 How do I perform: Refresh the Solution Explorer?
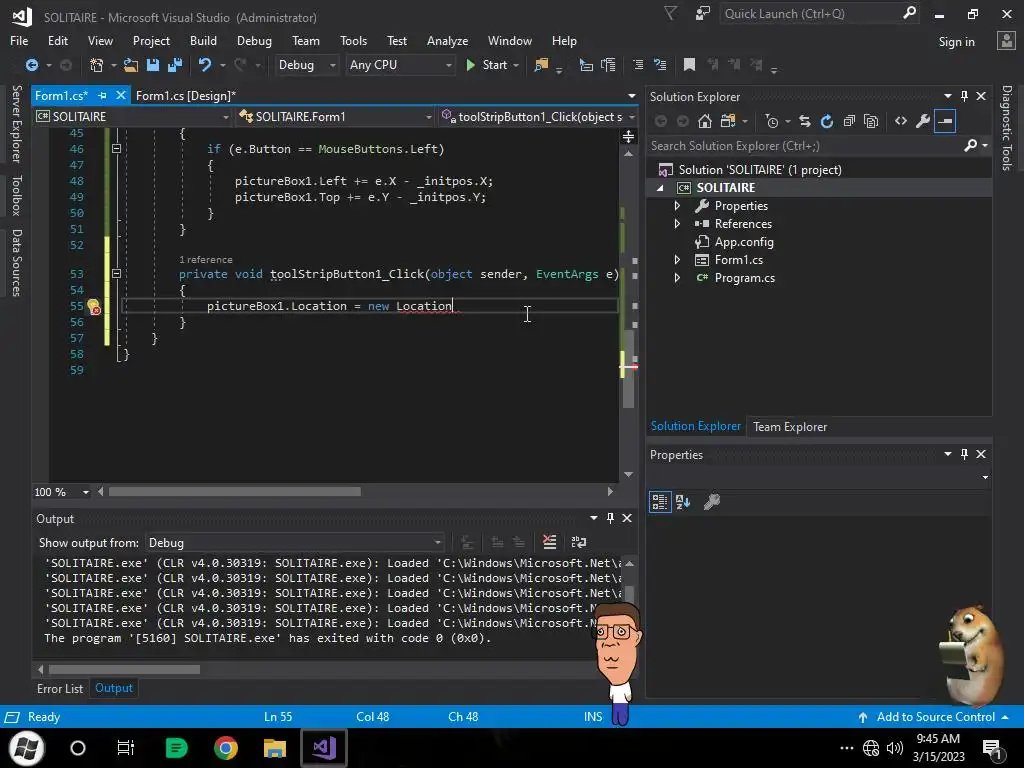827,121
